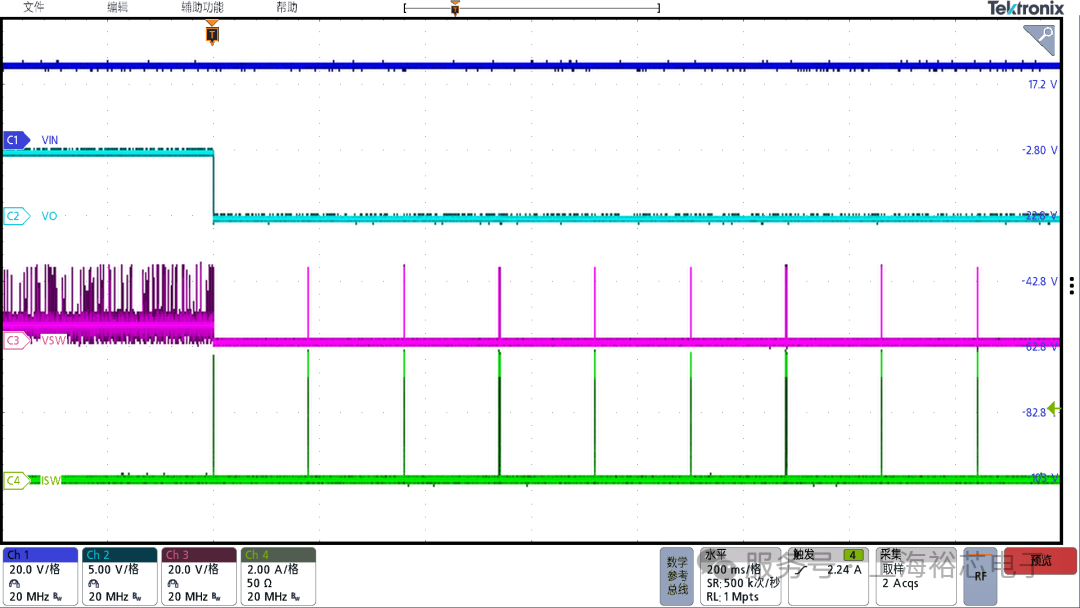Screen dimensions: 1080x608
Task: Click the Ch 2 bandwidth limit icon
Action: 137,597
